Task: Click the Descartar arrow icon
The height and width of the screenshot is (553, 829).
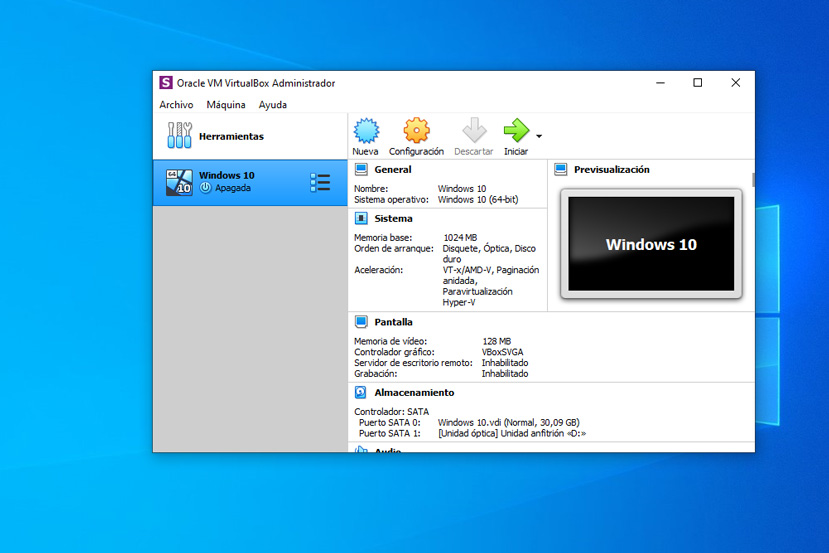Action: [474, 131]
